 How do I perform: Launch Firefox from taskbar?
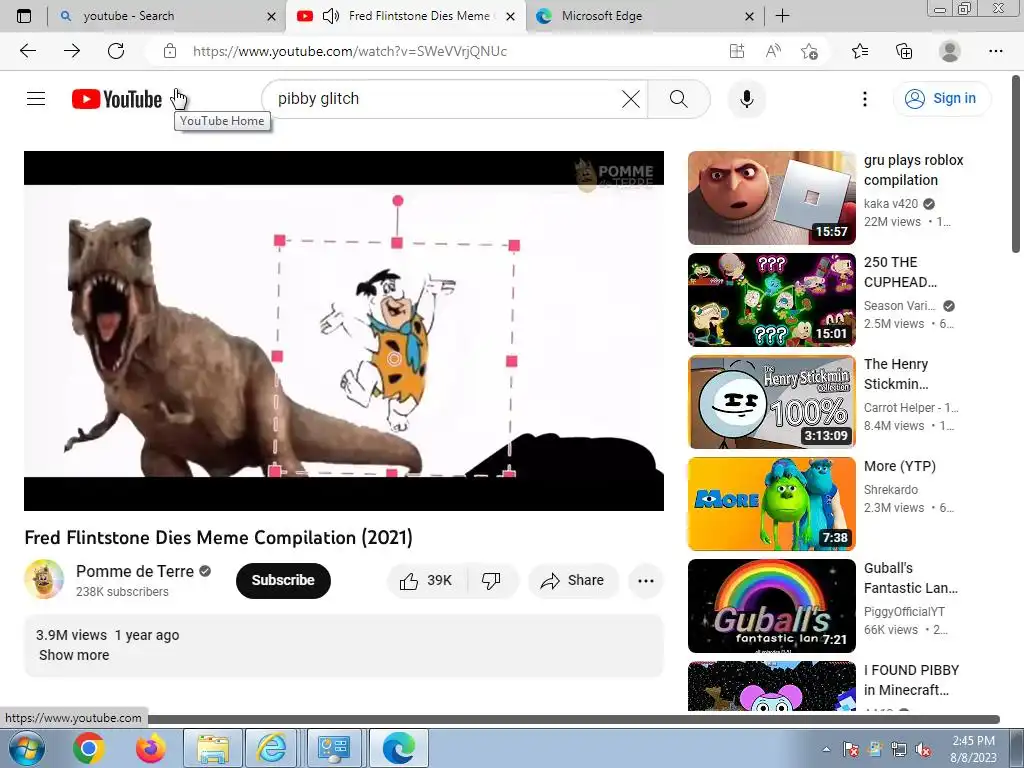(x=150, y=748)
